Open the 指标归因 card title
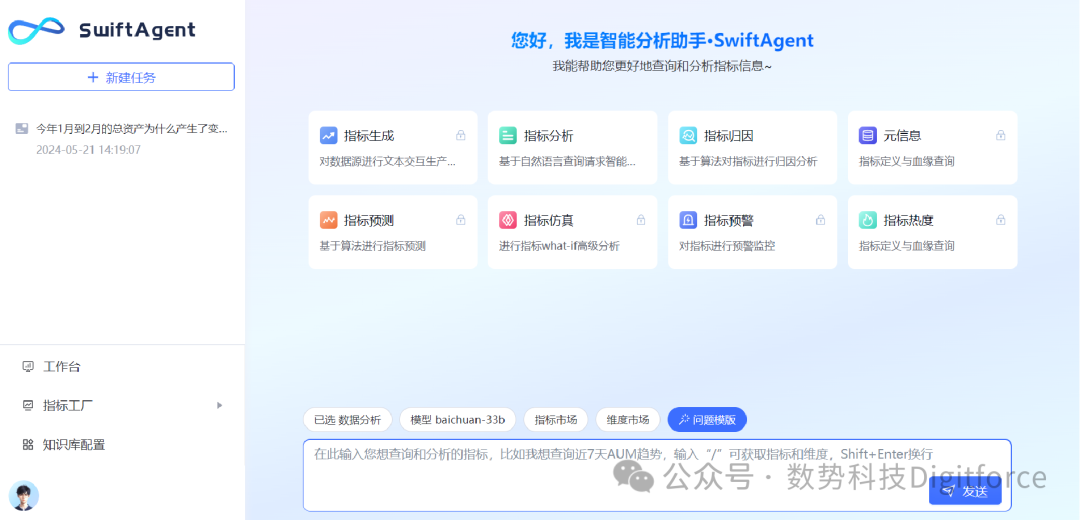 [x=728, y=136]
